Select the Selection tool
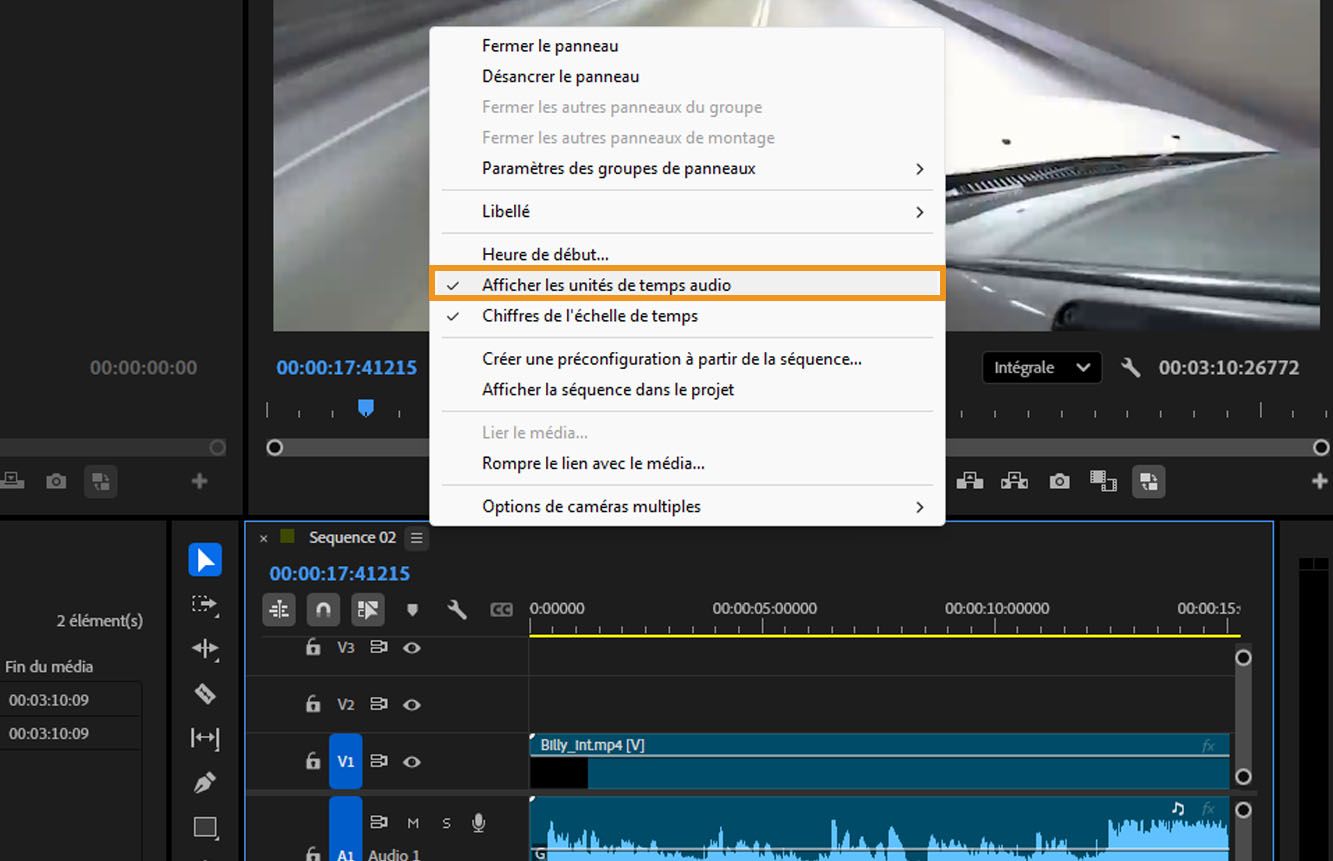This screenshot has width=1333, height=861. [205, 560]
